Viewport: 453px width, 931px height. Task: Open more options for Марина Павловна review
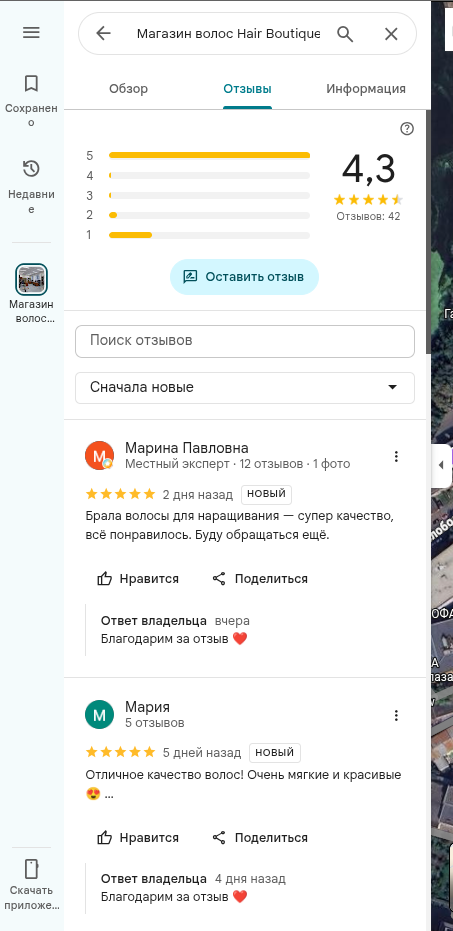click(396, 456)
